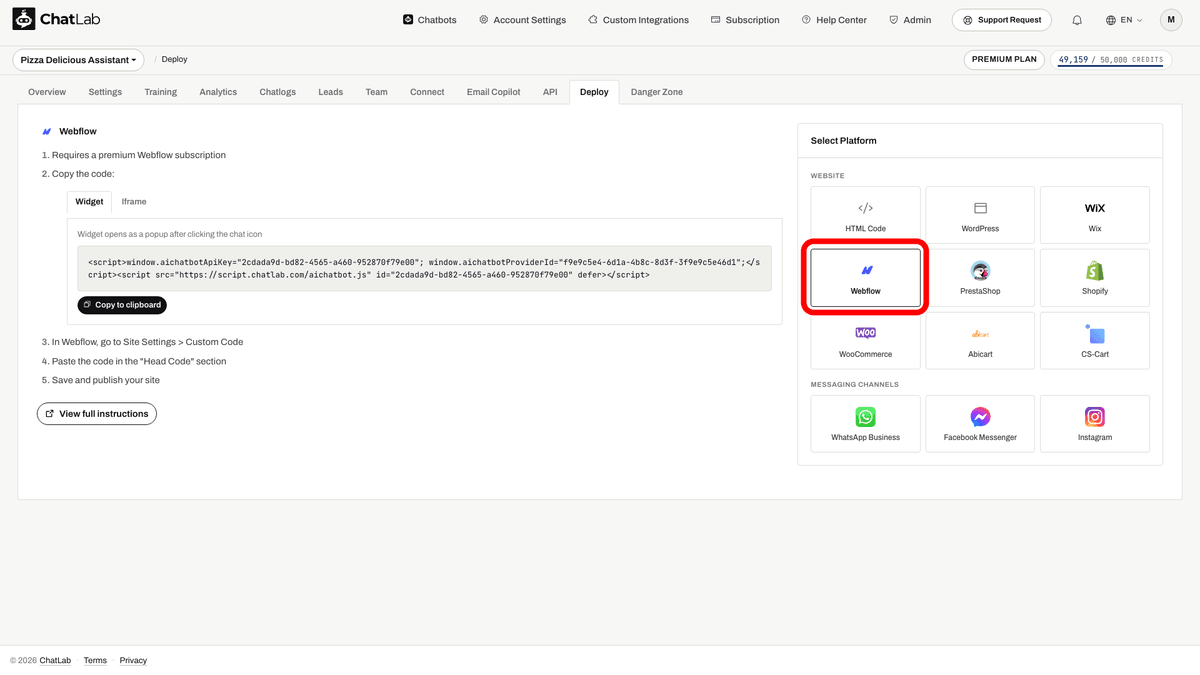Click the View full instructions button
The width and height of the screenshot is (1200, 675).
97,414
